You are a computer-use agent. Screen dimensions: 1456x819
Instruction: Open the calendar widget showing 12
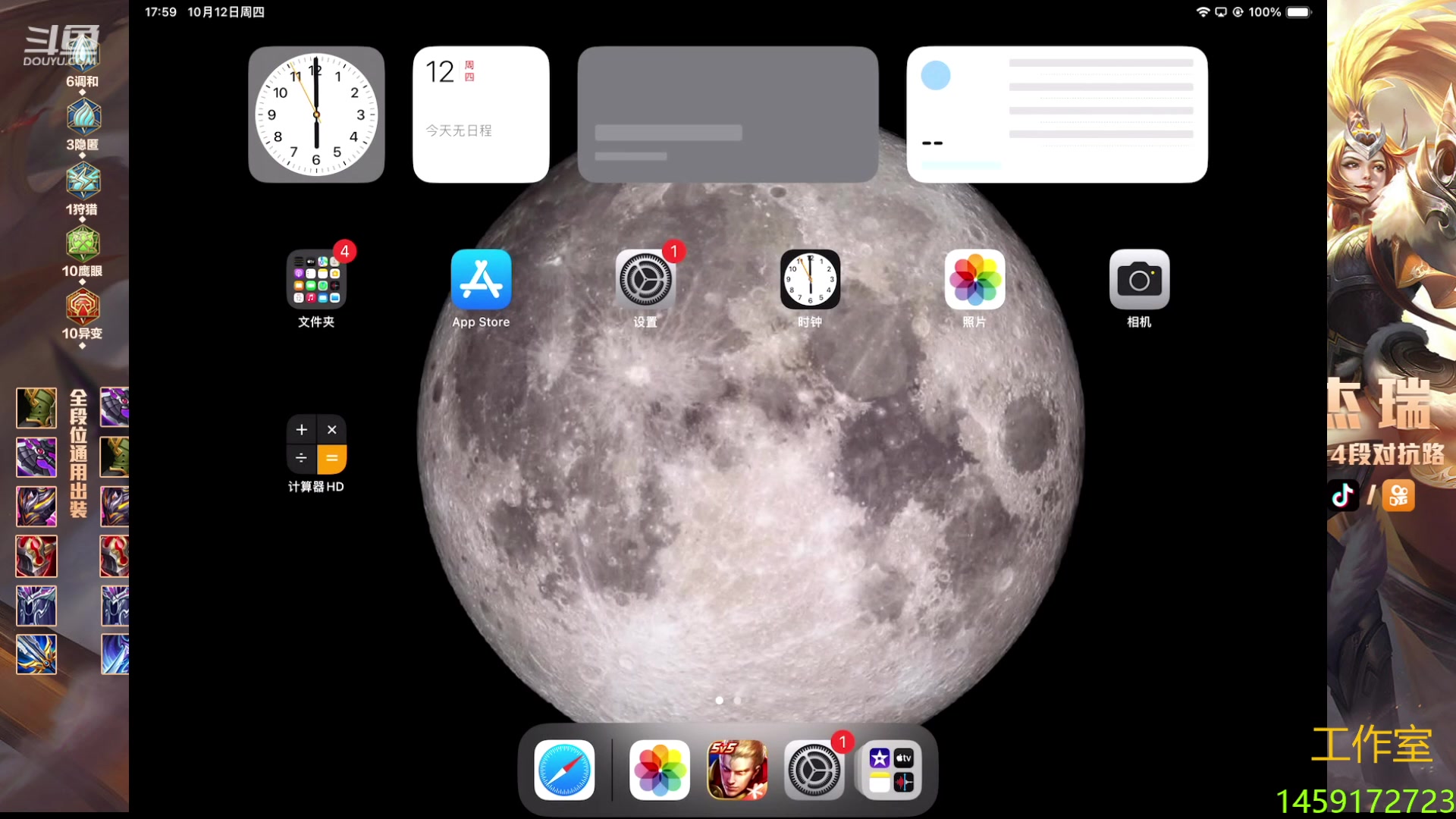(x=481, y=115)
